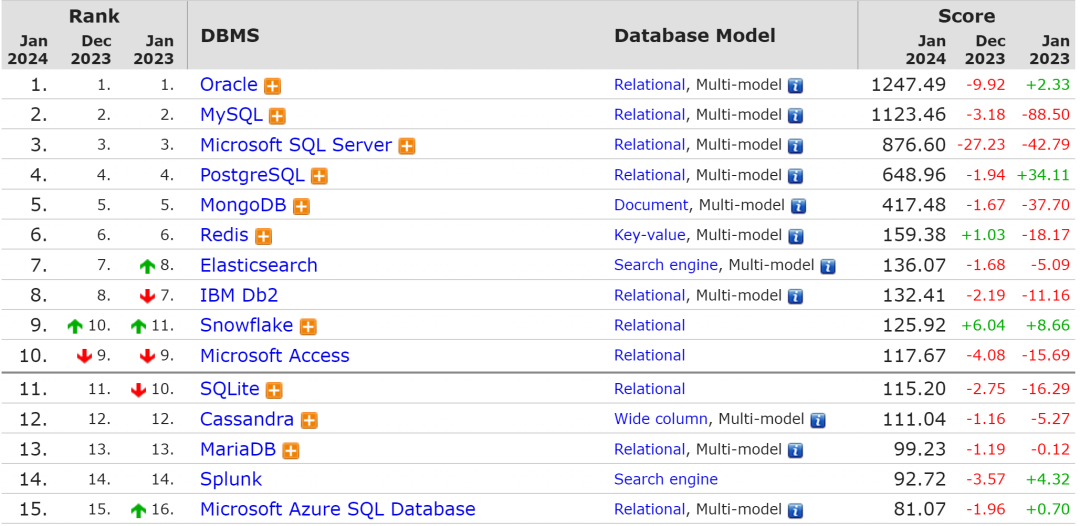Click Snowflake's +6.04 score change
This screenshot has width=1080, height=526.
click(983, 325)
